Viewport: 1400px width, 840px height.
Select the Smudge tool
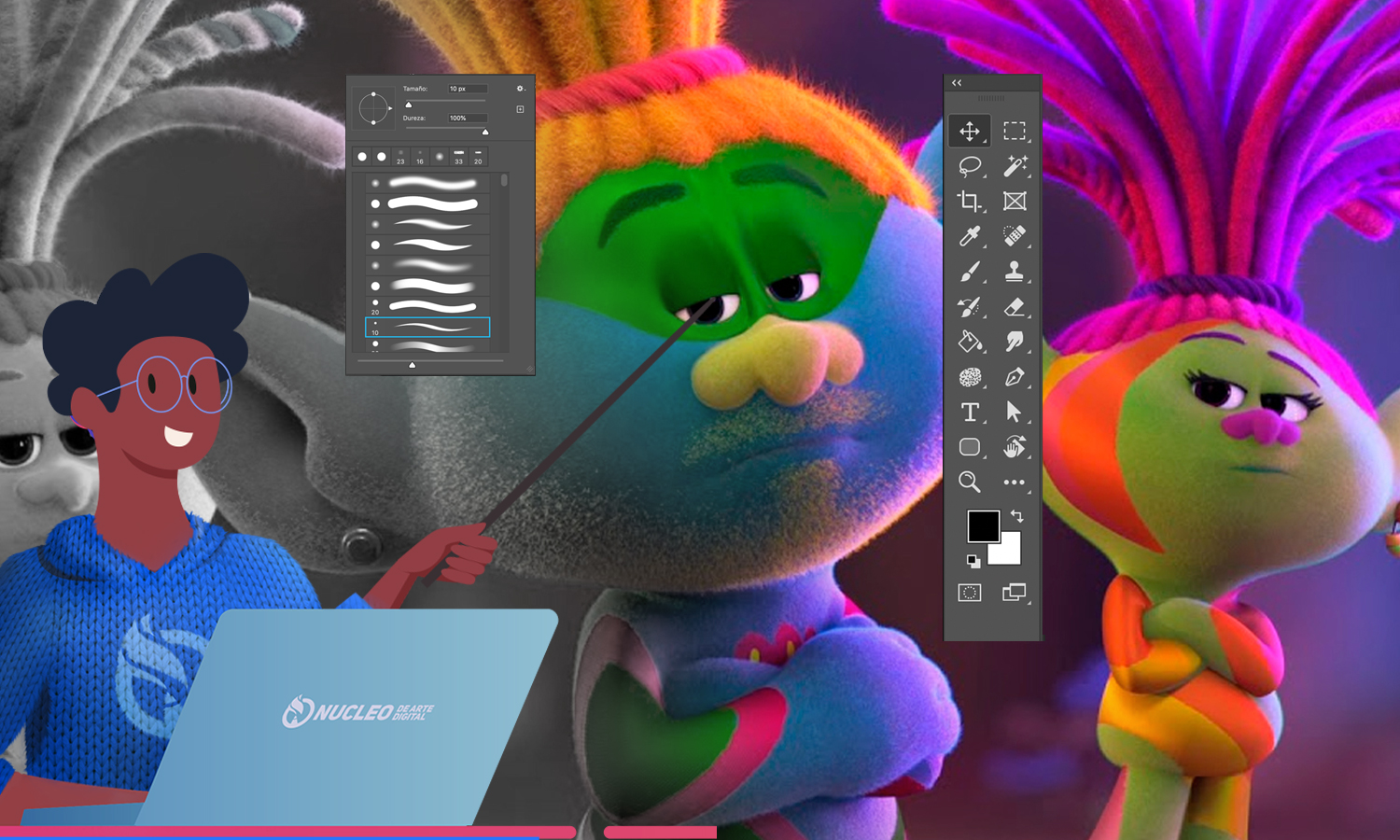pyautogui.click(x=1015, y=342)
